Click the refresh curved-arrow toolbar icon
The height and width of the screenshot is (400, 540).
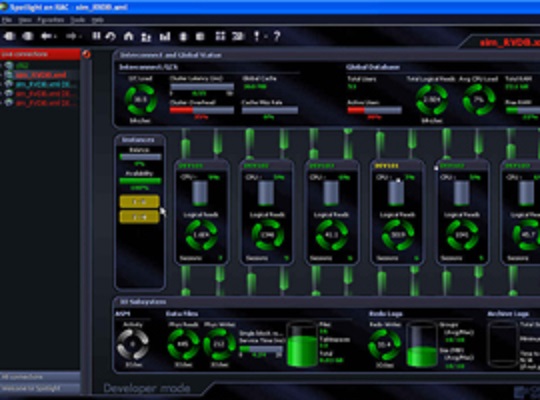(x=111, y=36)
